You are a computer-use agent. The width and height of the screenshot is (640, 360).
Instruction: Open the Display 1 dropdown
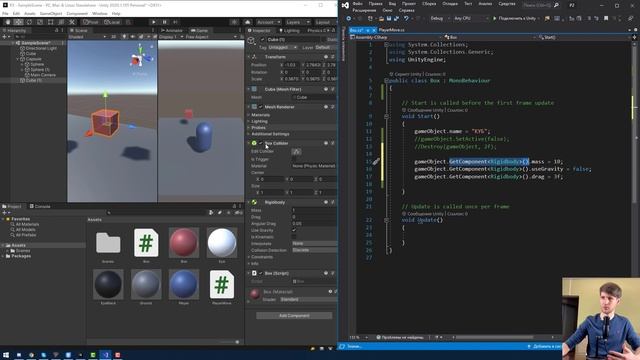click(170, 37)
